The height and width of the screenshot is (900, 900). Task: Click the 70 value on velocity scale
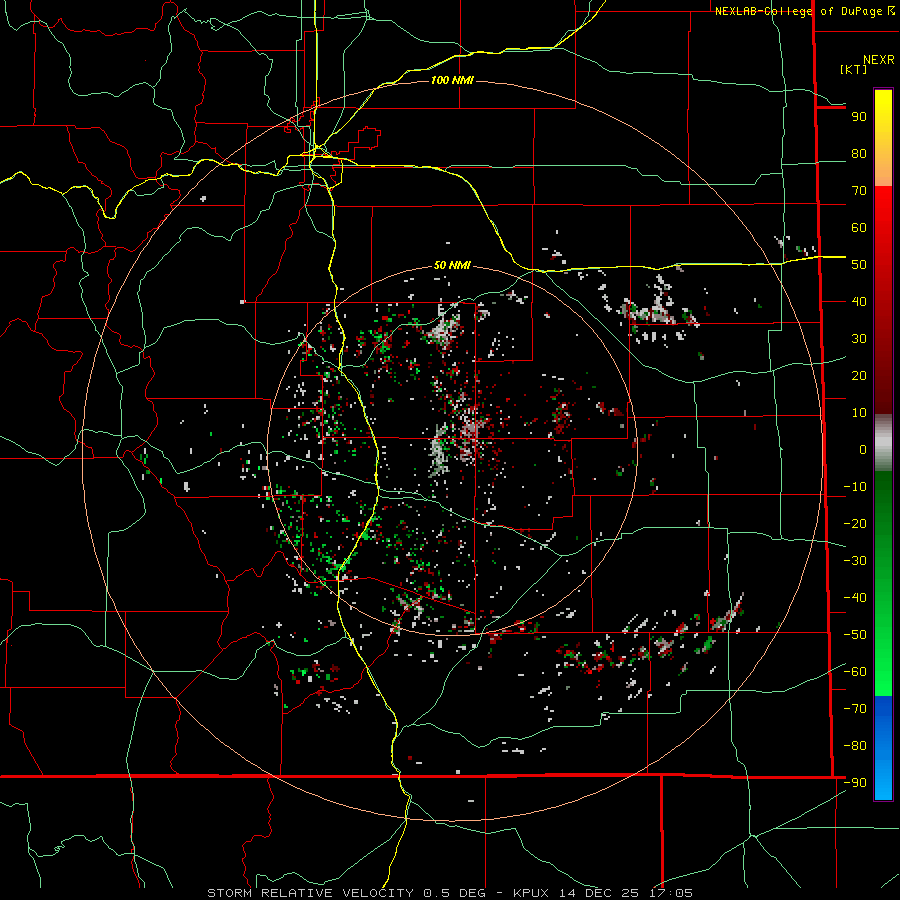(859, 191)
